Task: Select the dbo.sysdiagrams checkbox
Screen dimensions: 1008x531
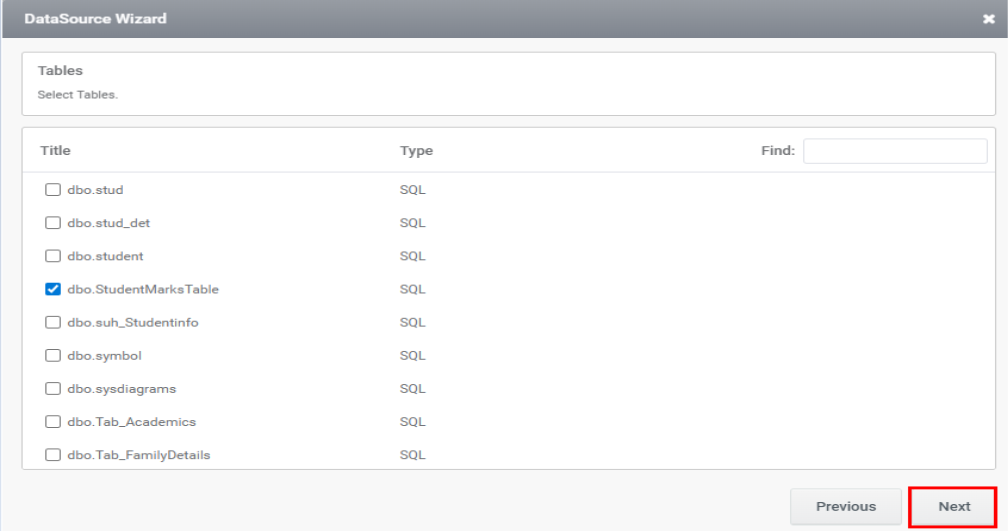Action: (53, 389)
